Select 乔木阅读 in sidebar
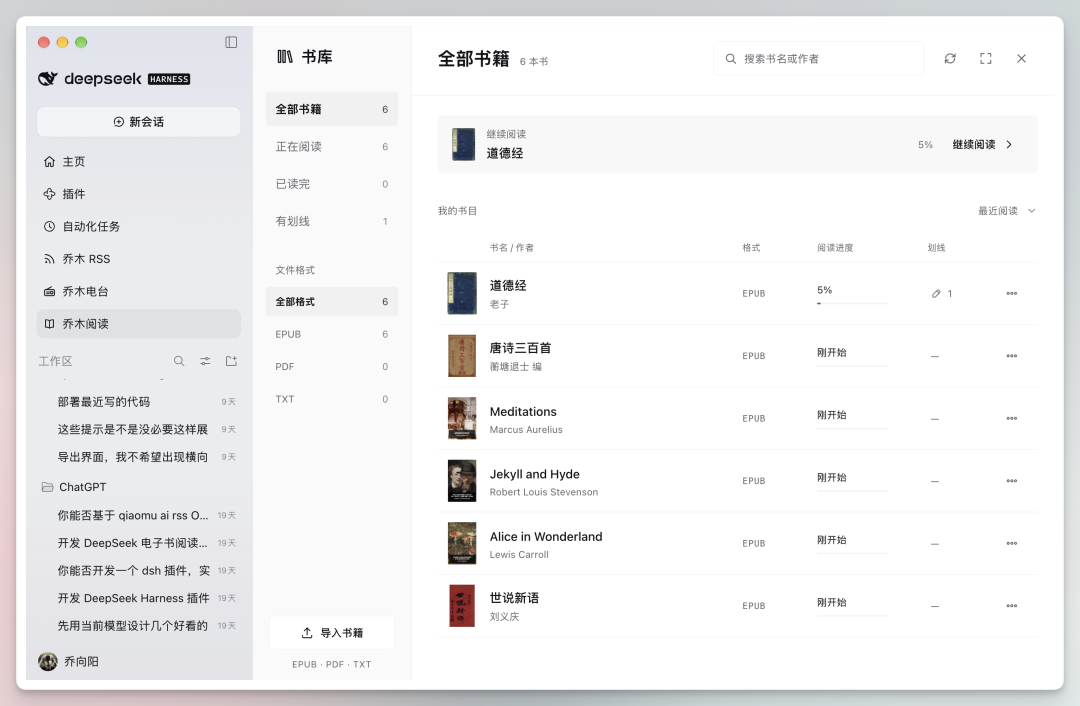This screenshot has width=1080, height=706. 138,324
